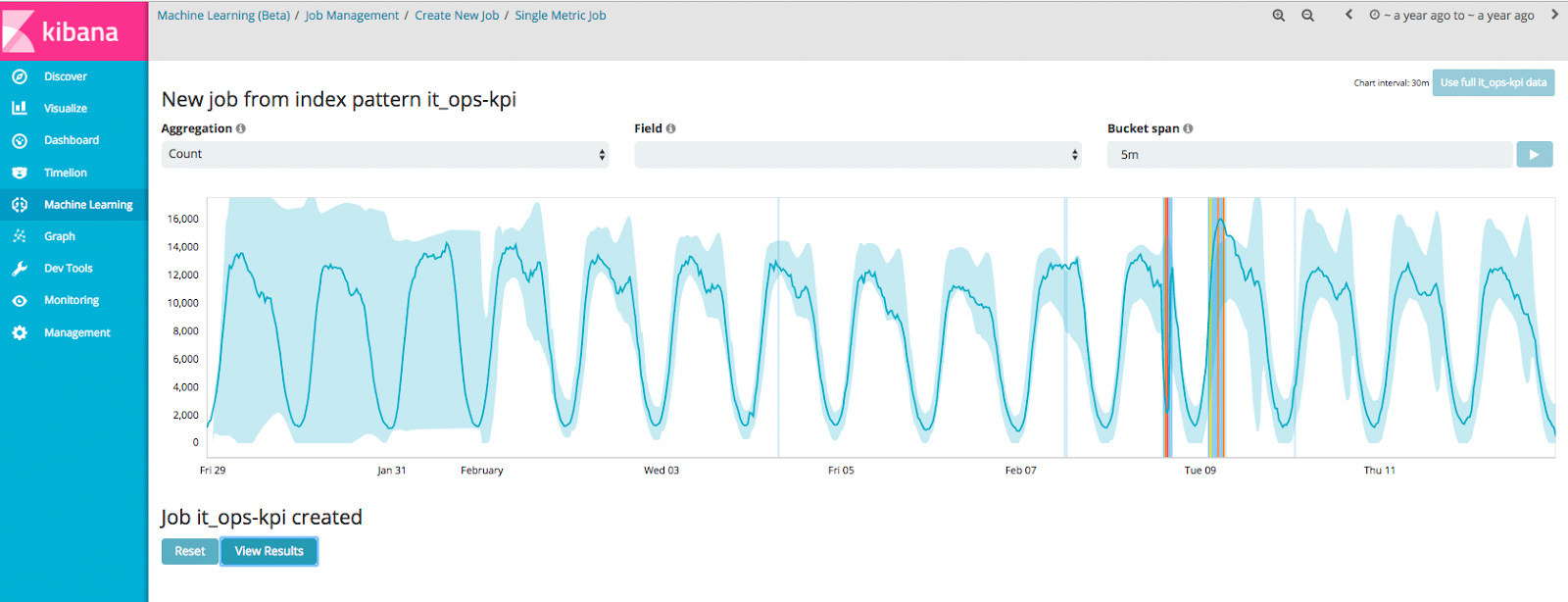Zoom out with the magnifier minus icon
This screenshot has width=1568, height=602.
[1307, 16]
